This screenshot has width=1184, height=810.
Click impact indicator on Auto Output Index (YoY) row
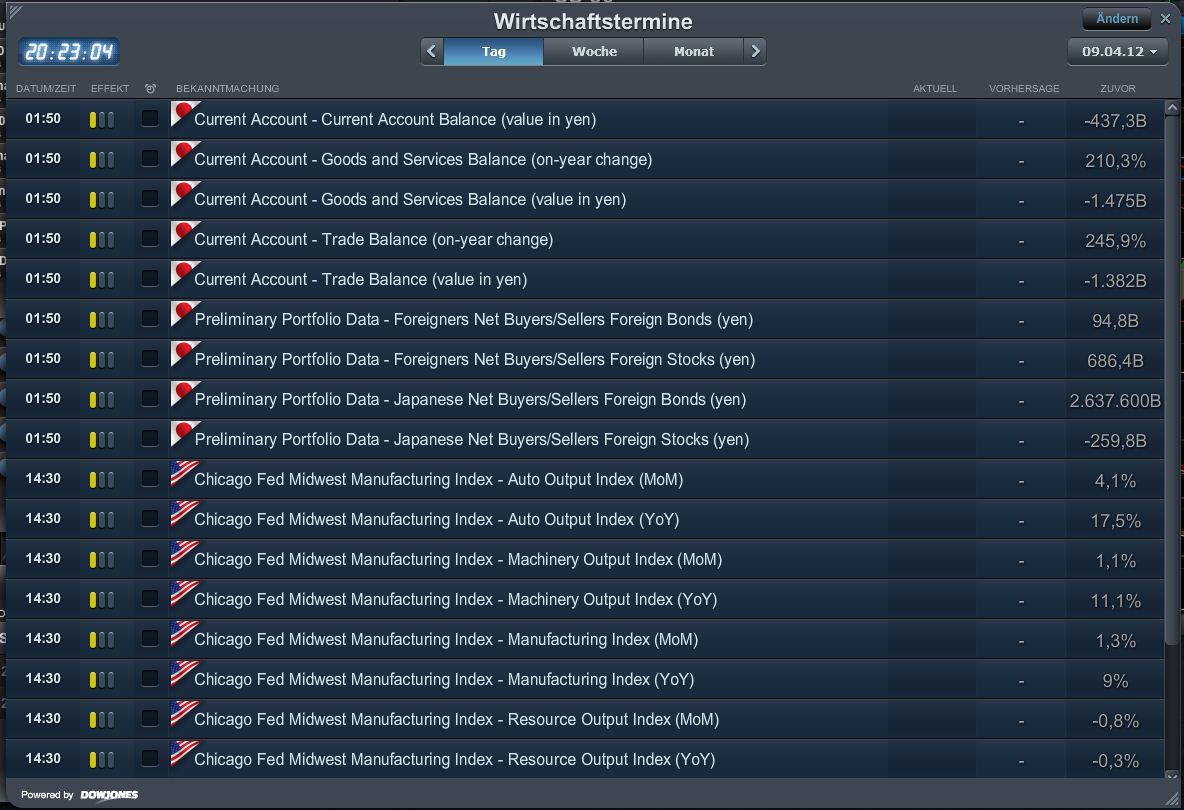coord(102,519)
